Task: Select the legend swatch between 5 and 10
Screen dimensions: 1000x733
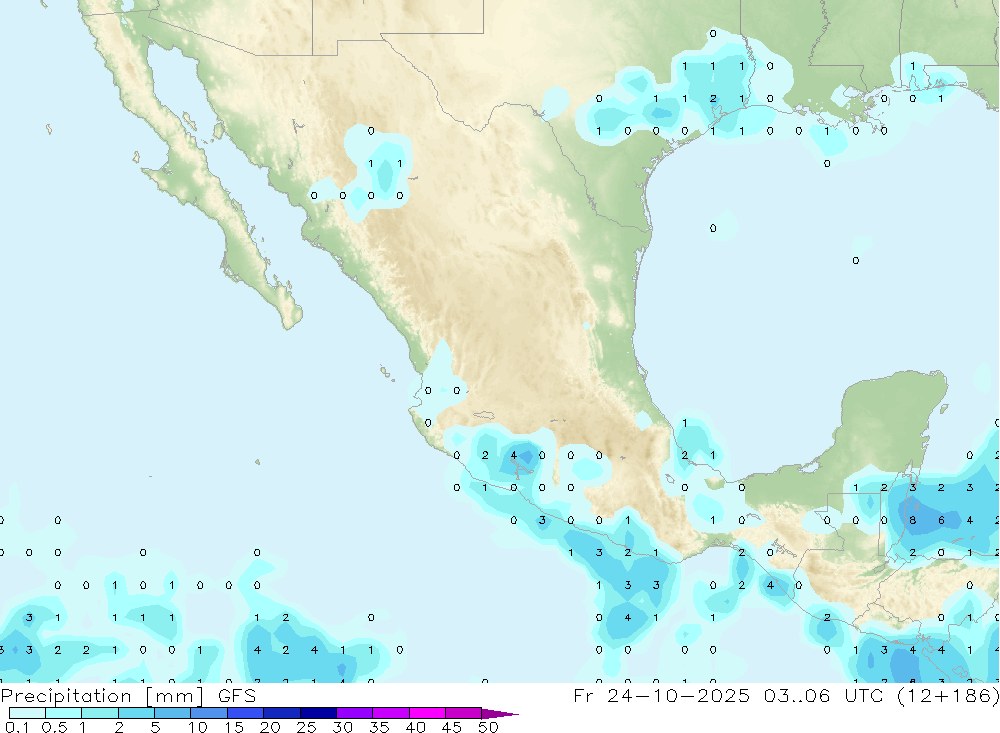Action: click(173, 713)
